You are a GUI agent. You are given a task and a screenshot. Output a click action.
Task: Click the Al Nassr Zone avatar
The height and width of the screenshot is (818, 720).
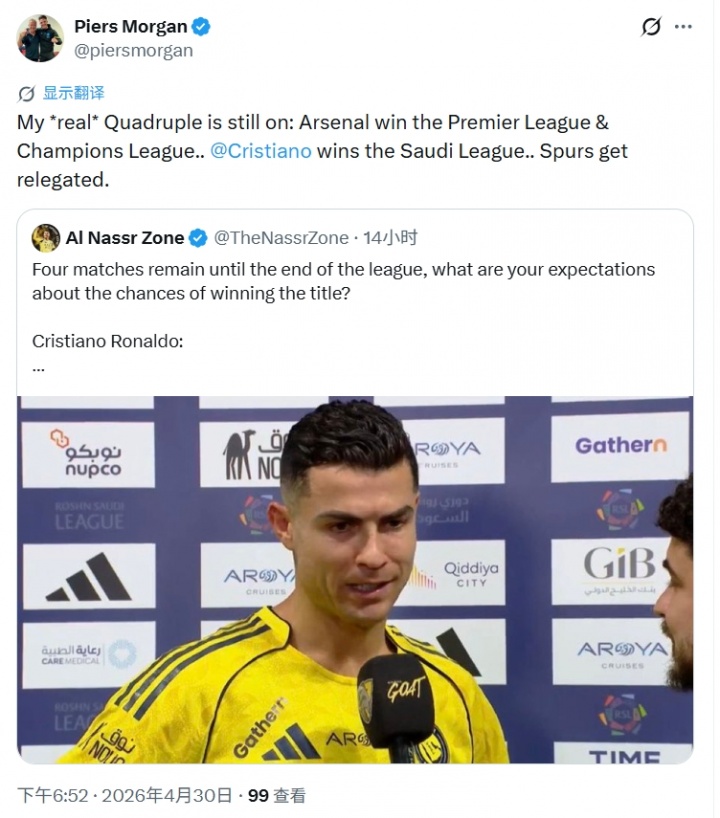(x=46, y=238)
